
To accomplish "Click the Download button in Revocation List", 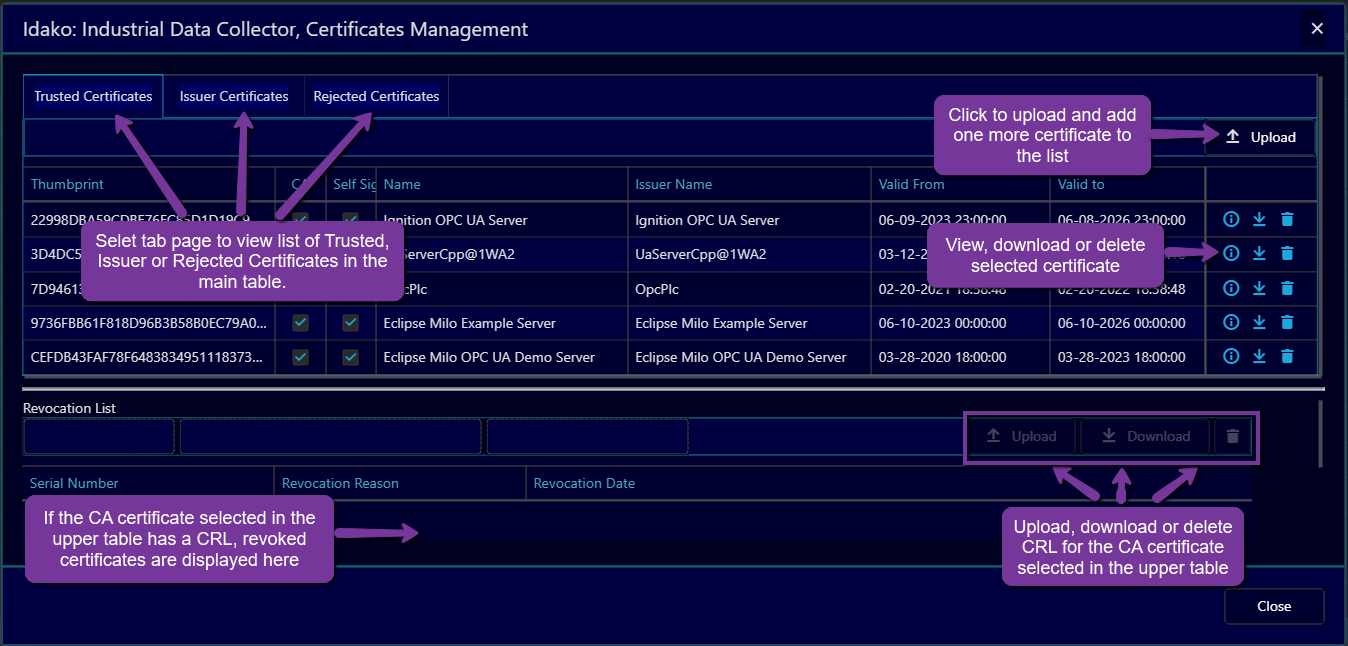I will click(1145, 436).
